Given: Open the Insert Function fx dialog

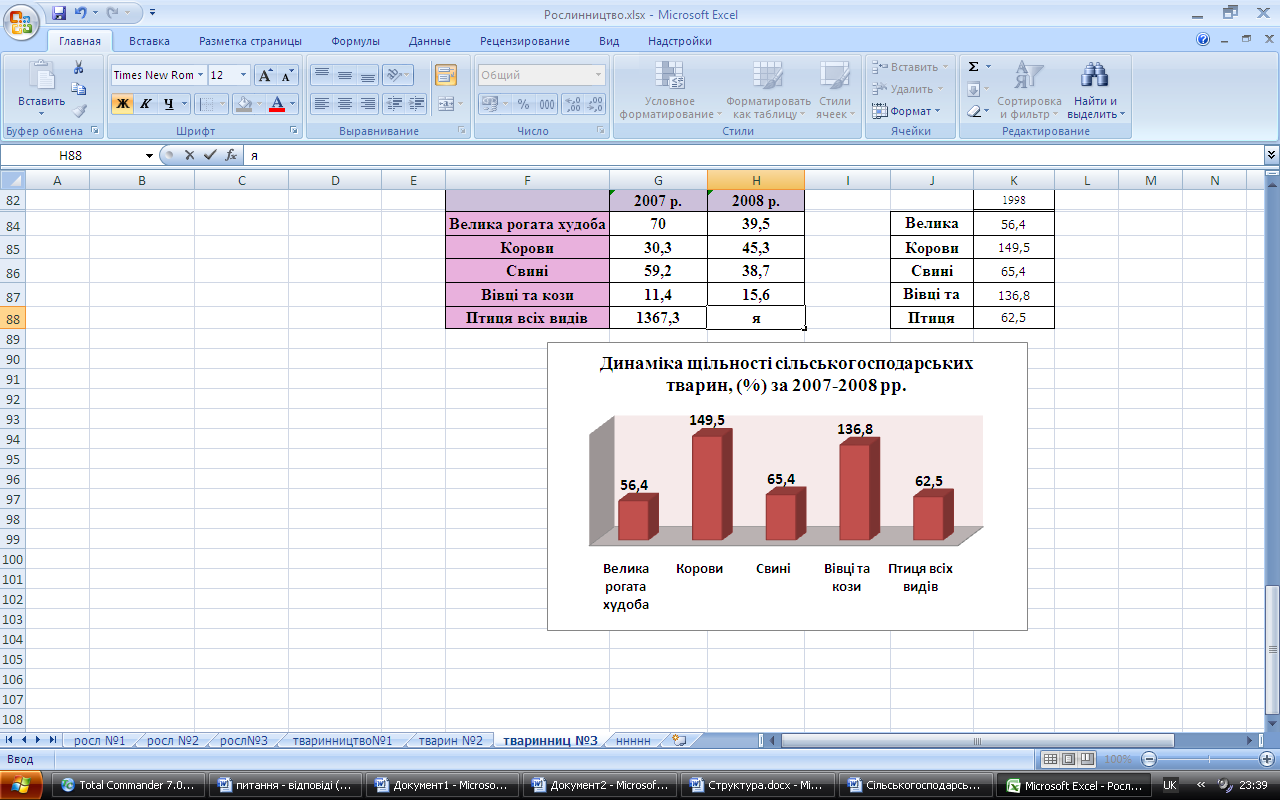Looking at the screenshot, I should [x=231, y=155].
